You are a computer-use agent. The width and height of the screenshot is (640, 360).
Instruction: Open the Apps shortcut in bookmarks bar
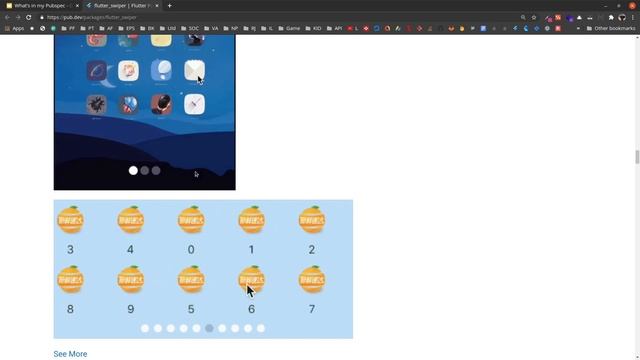(14, 29)
